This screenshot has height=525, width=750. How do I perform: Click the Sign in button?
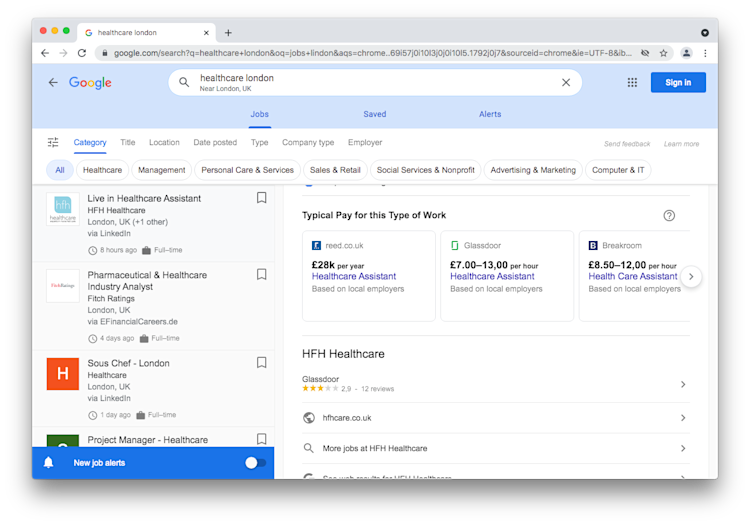[678, 82]
